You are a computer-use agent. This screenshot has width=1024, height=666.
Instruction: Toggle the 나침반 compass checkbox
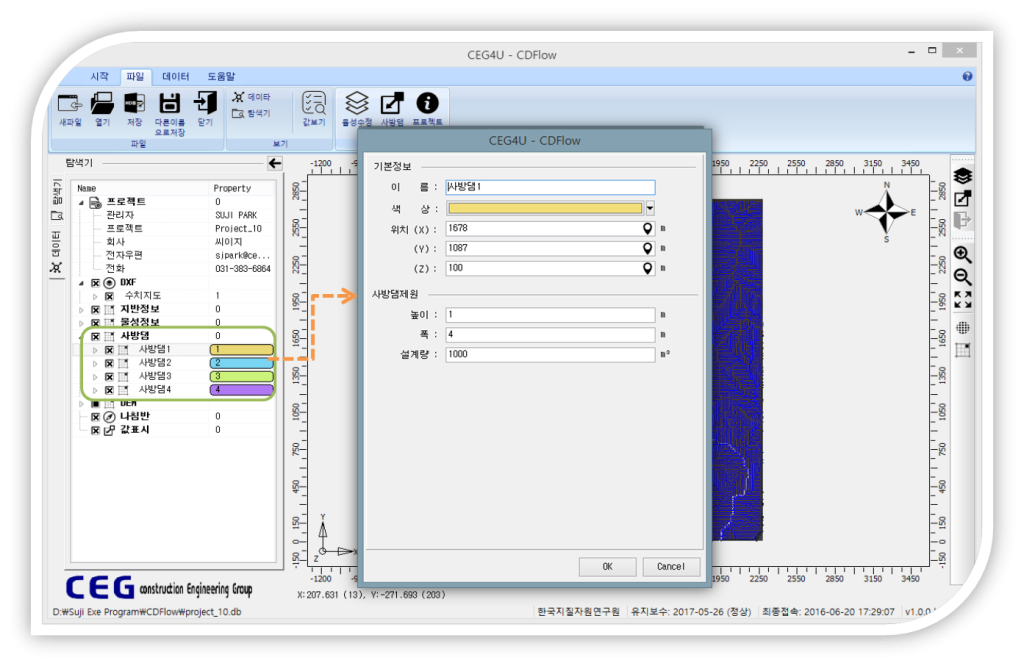[95, 417]
